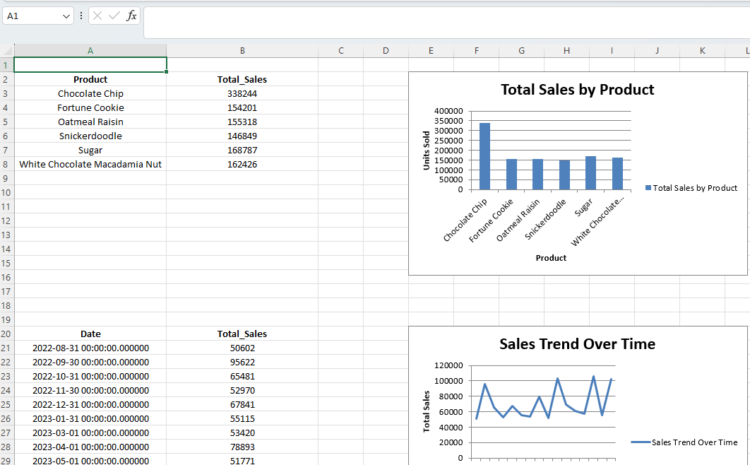Screen dimensions: 750x465
Task: Select row 2 header
Action: click(7, 79)
